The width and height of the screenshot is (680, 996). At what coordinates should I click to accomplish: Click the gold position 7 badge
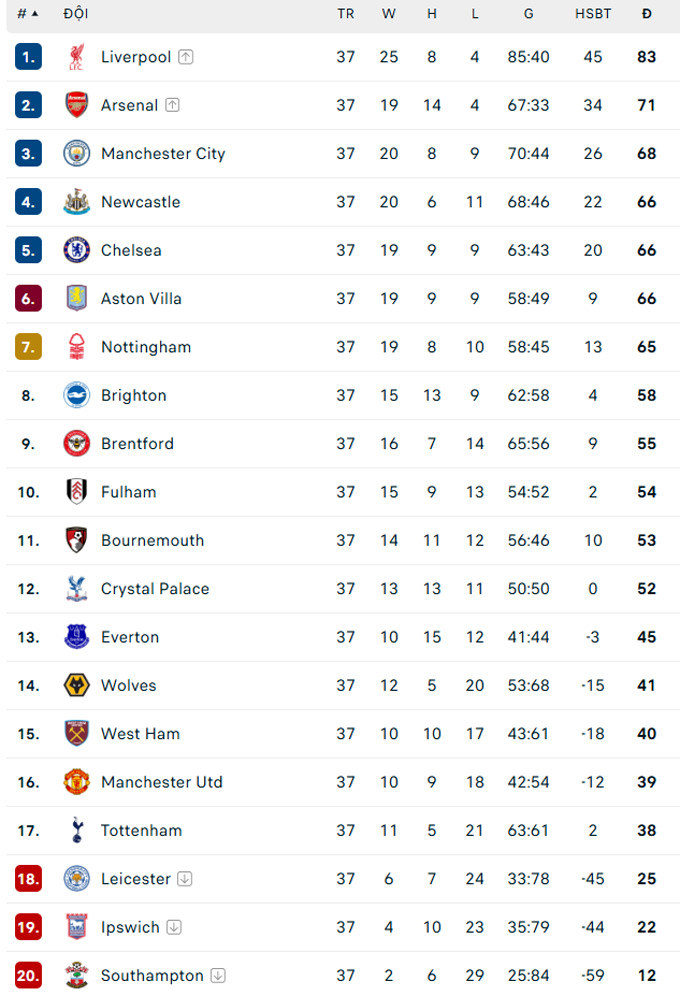tap(28, 347)
